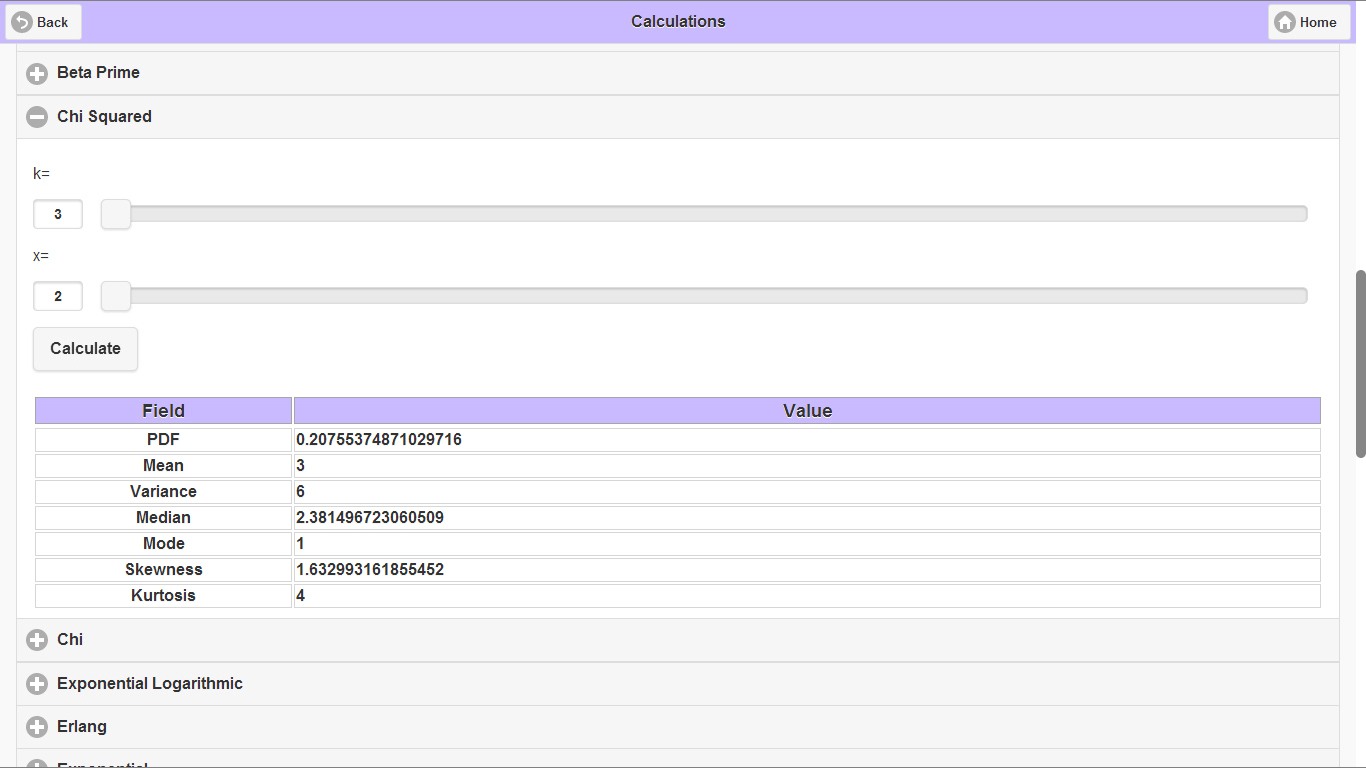The image size is (1366, 768).
Task: Click the Back arrow icon
Action: click(x=22, y=22)
